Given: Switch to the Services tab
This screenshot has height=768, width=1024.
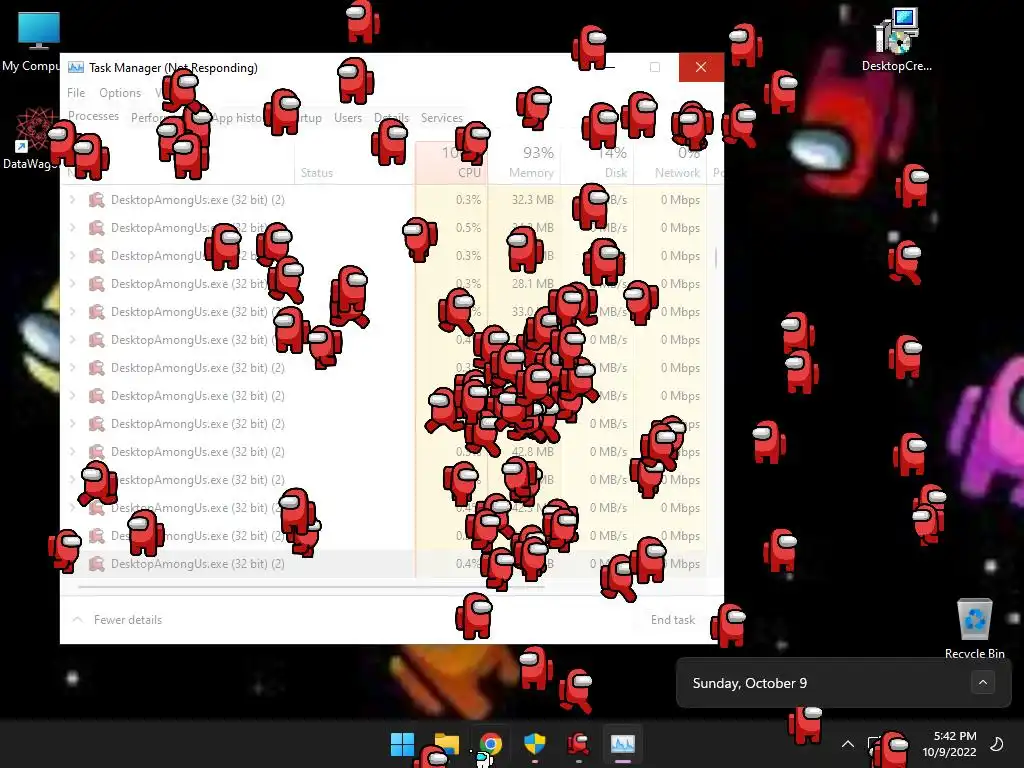Looking at the screenshot, I should point(441,118).
